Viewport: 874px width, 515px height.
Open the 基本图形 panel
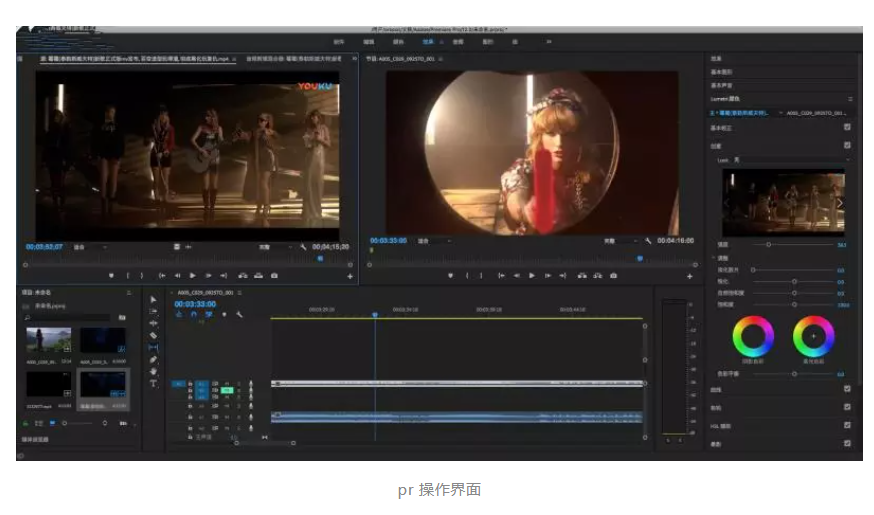pos(721,72)
